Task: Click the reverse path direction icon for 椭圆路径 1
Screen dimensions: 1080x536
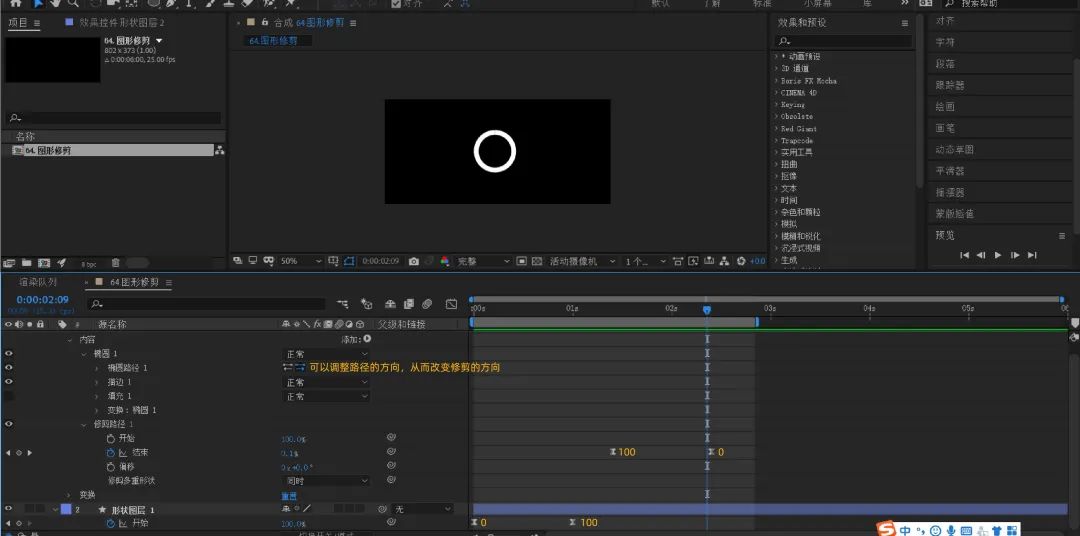Action: point(300,367)
